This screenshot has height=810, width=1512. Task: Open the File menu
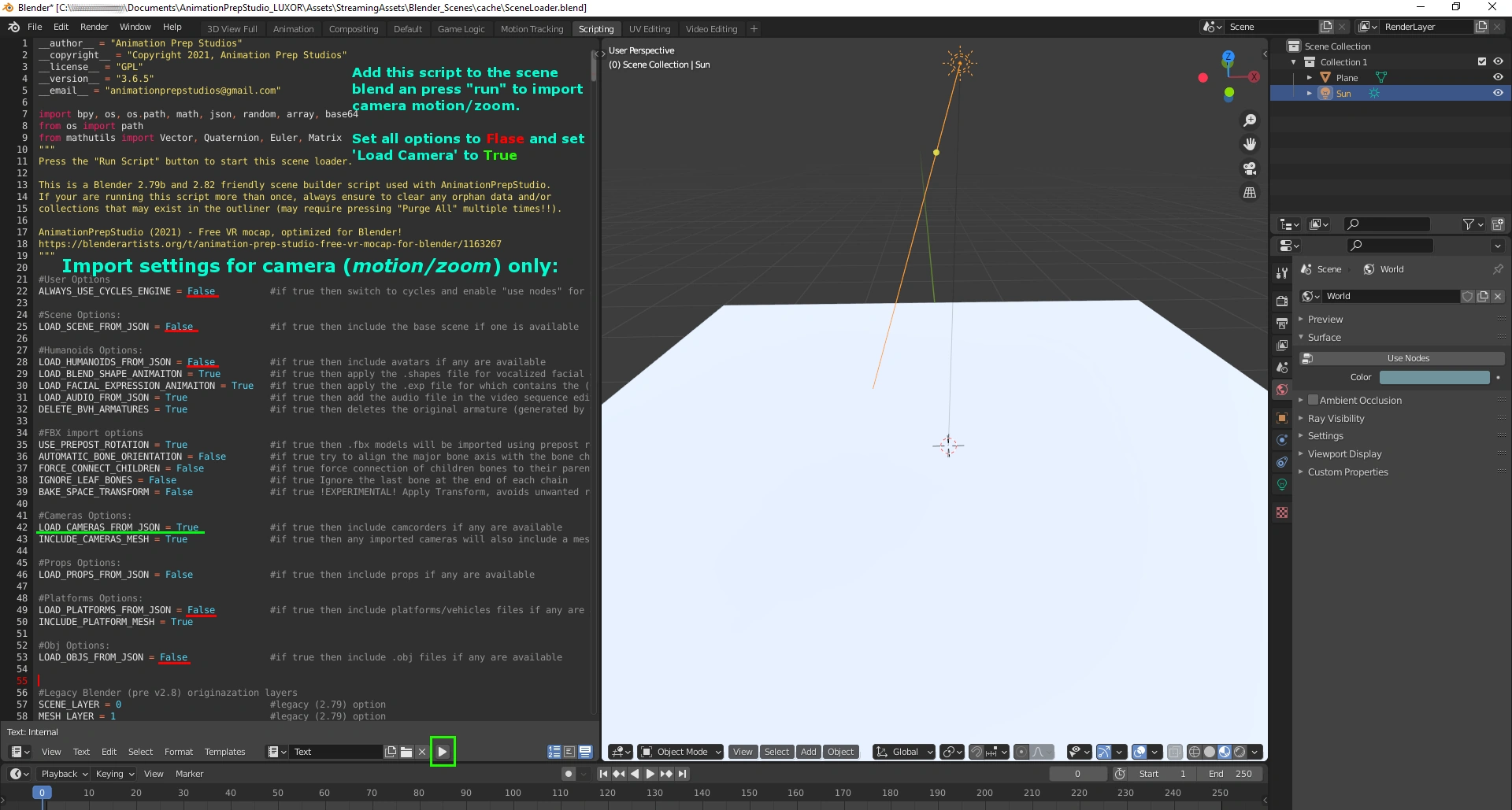[35, 27]
